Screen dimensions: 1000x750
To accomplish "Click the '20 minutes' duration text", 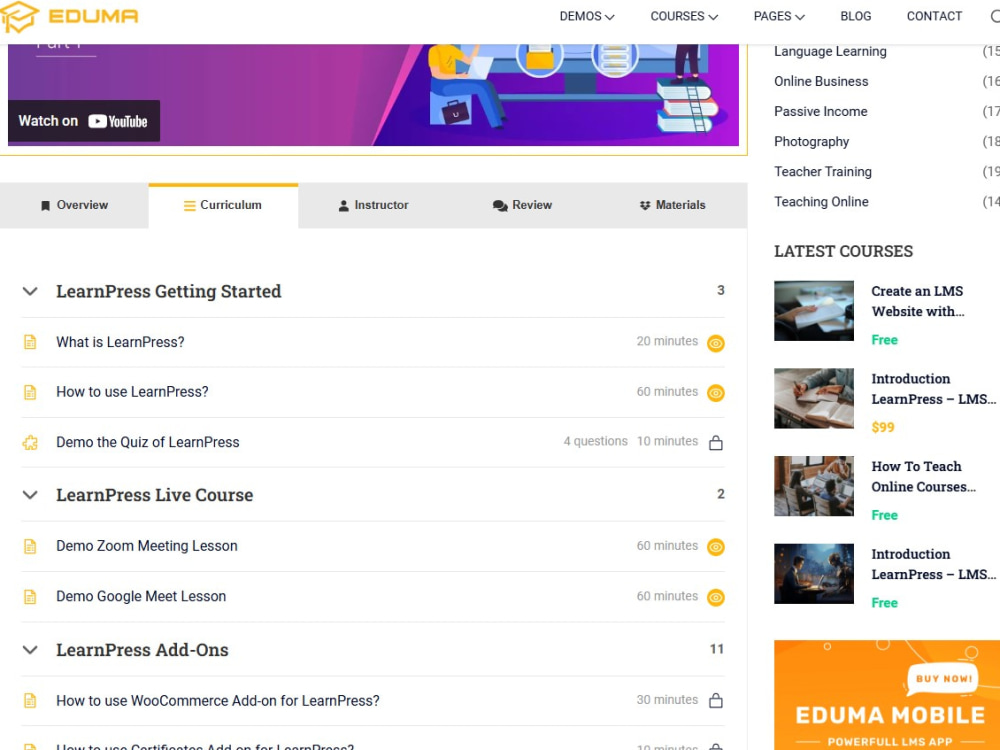I will click(x=667, y=341).
